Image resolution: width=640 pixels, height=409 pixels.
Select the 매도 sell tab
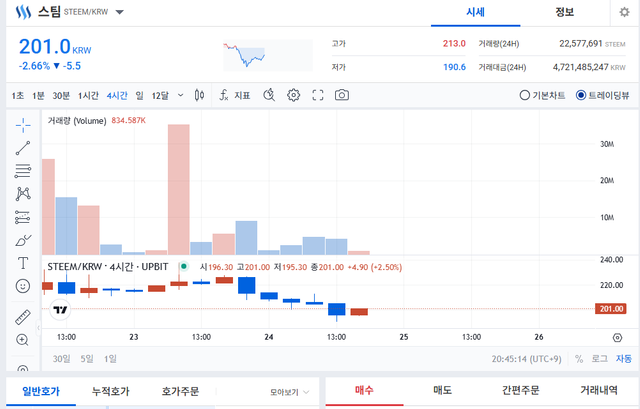point(442,390)
